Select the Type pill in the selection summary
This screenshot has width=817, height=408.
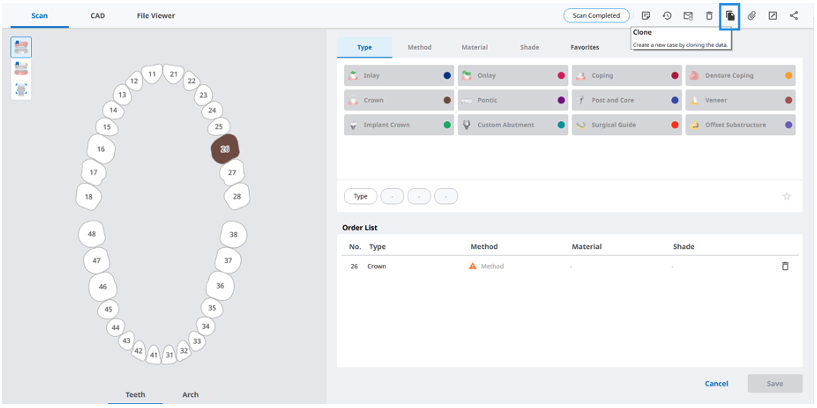tap(361, 196)
